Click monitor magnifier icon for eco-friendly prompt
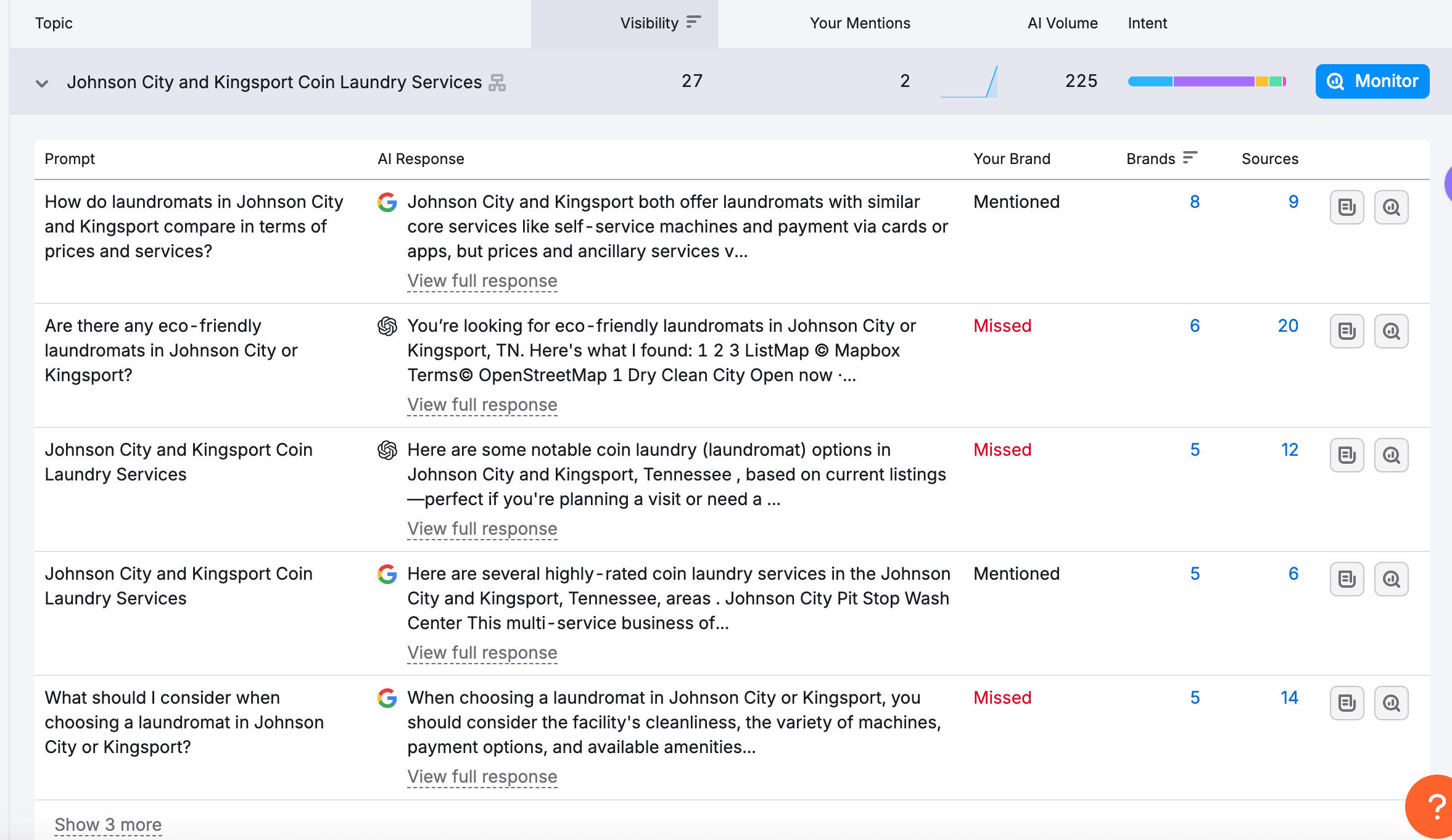 tap(1391, 331)
